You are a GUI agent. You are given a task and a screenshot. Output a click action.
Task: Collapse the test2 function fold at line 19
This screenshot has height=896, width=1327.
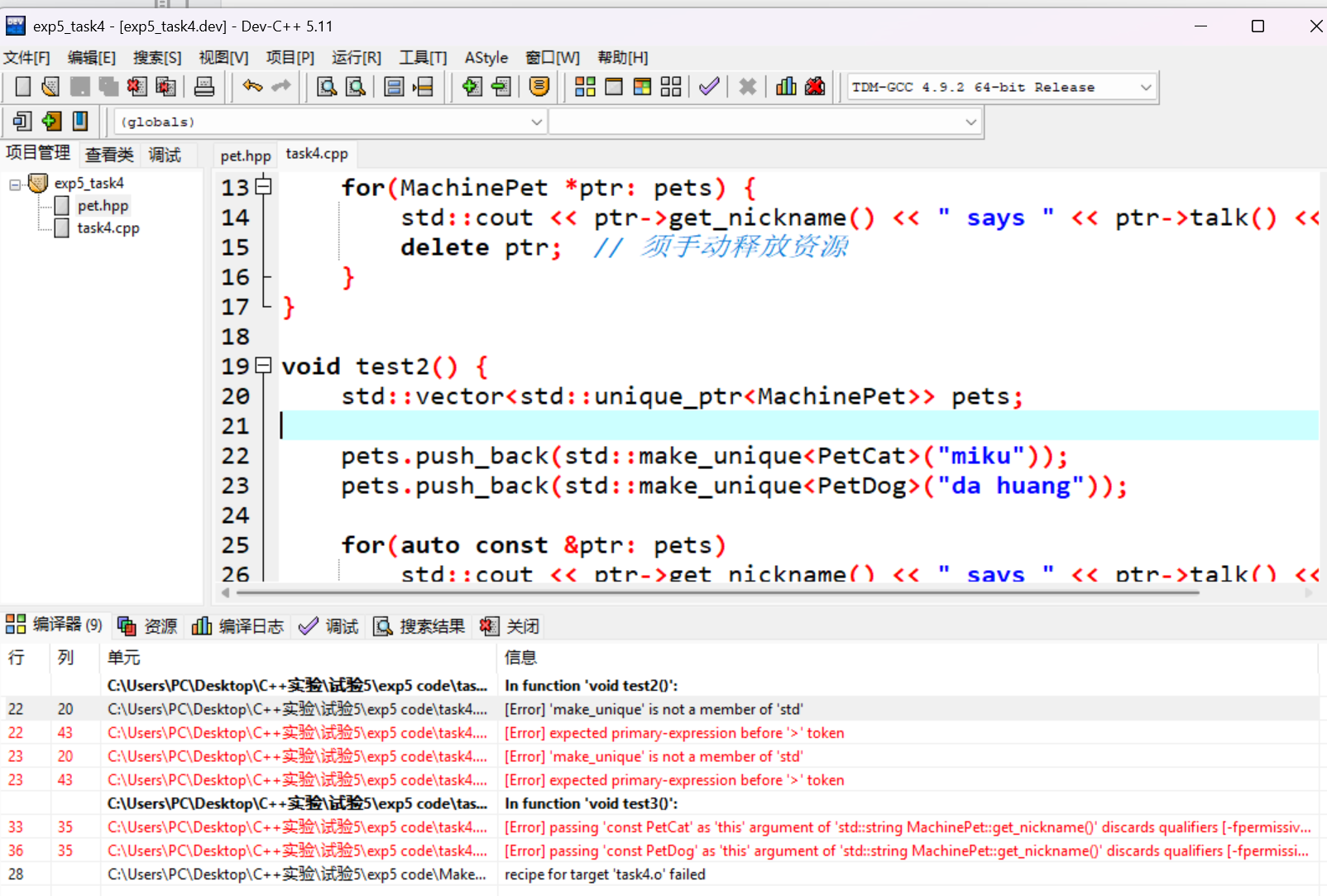[263, 365]
